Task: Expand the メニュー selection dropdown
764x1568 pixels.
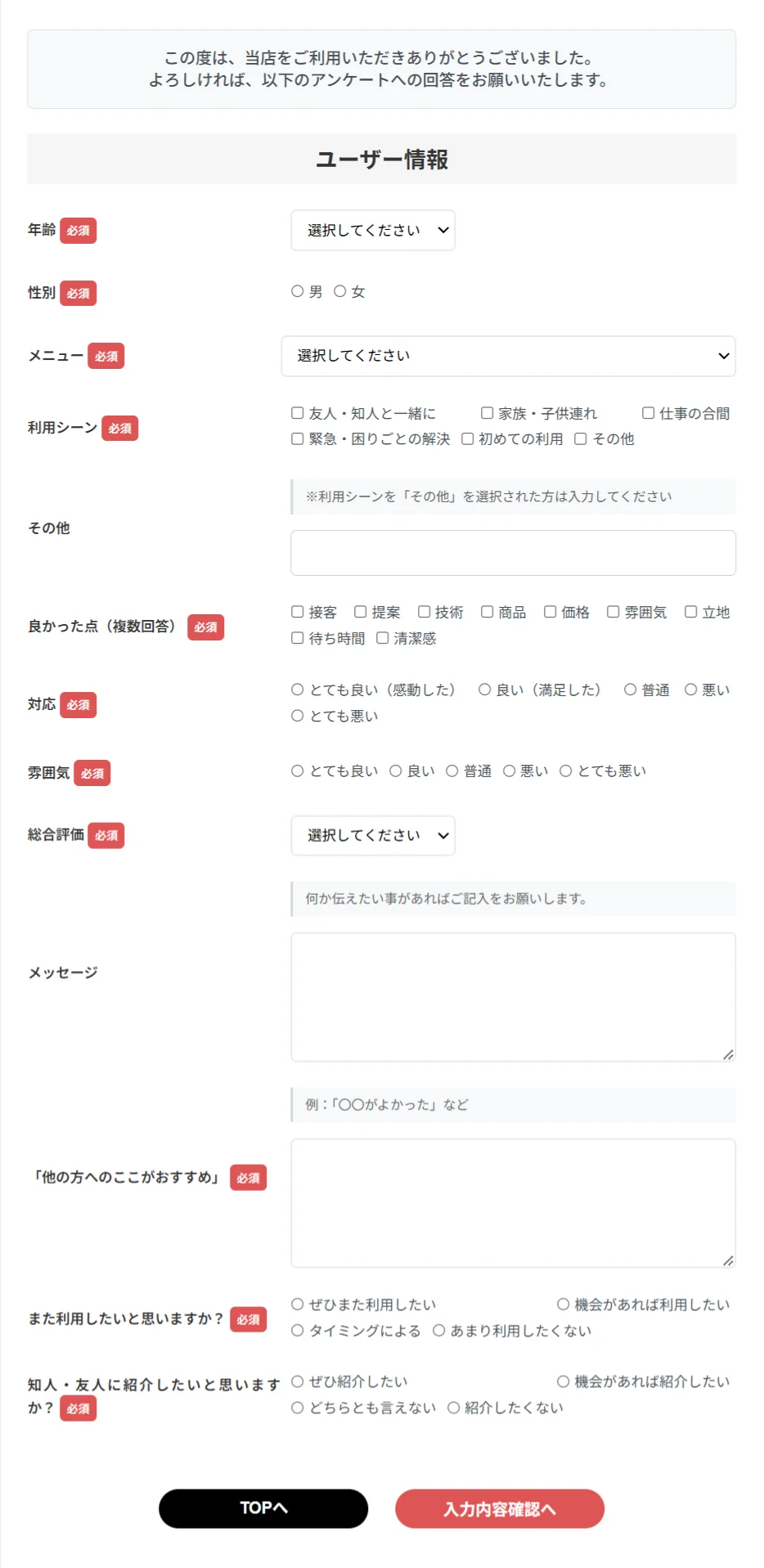Action: [x=508, y=356]
